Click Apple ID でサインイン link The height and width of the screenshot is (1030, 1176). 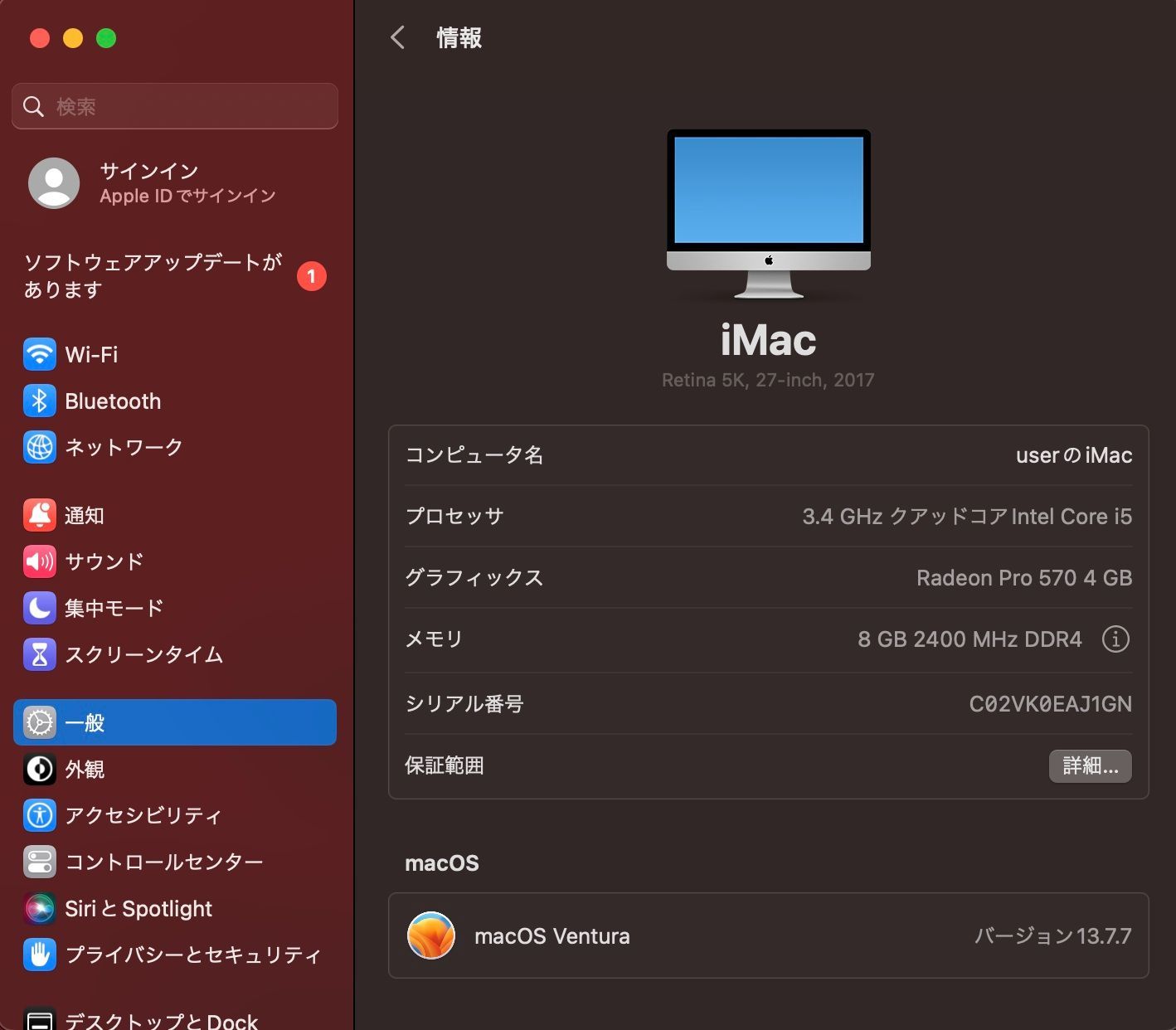tap(187, 196)
